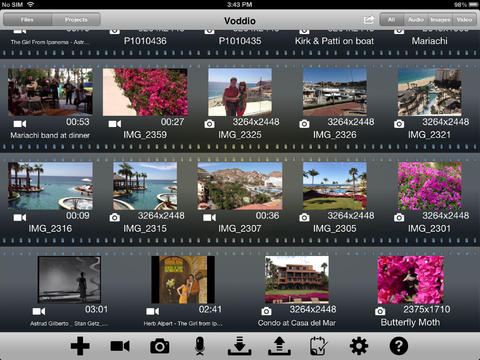Tap camera icon under Butterfly Moth

coord(380,311)
